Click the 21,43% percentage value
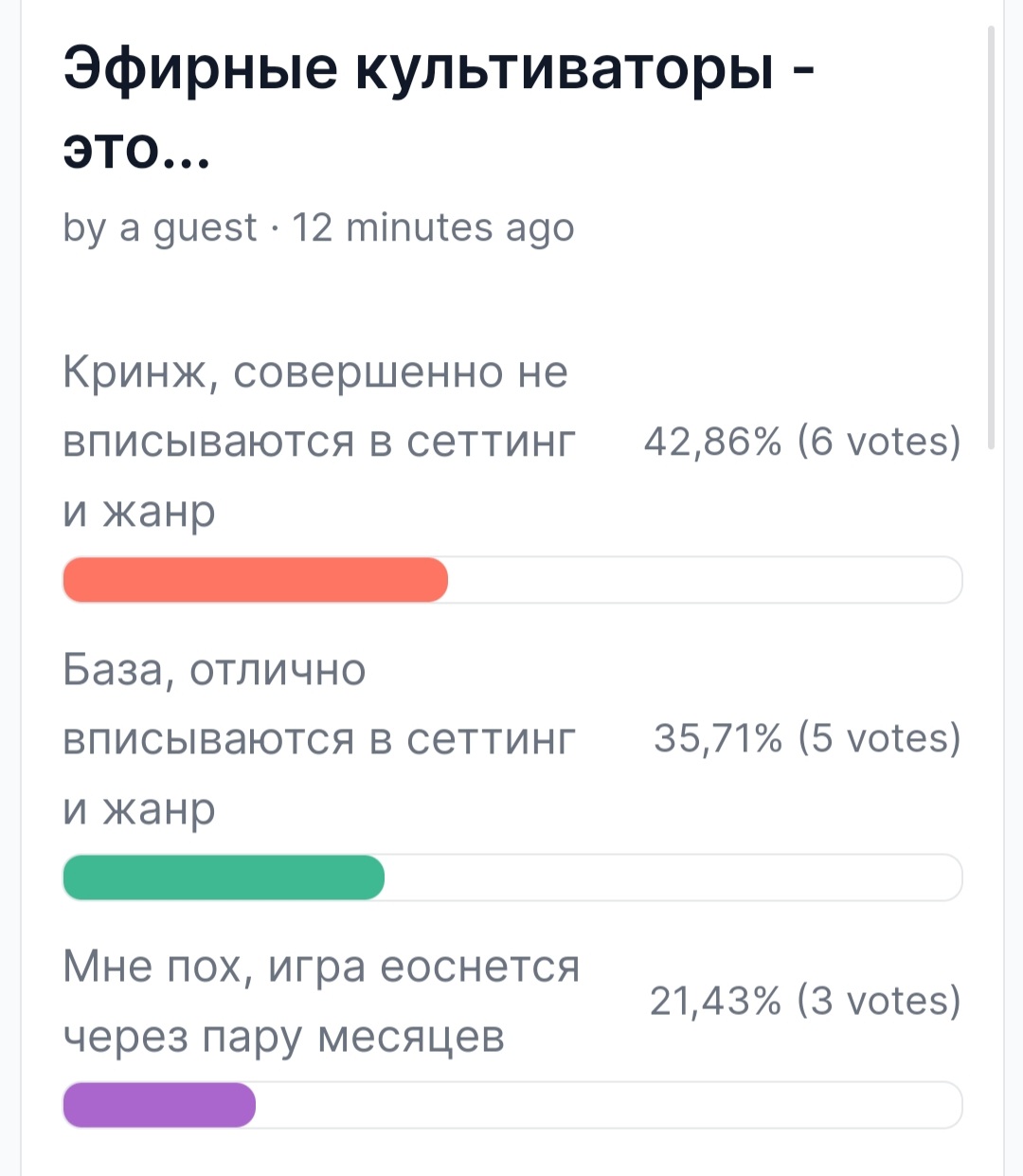 point(716,1002)
